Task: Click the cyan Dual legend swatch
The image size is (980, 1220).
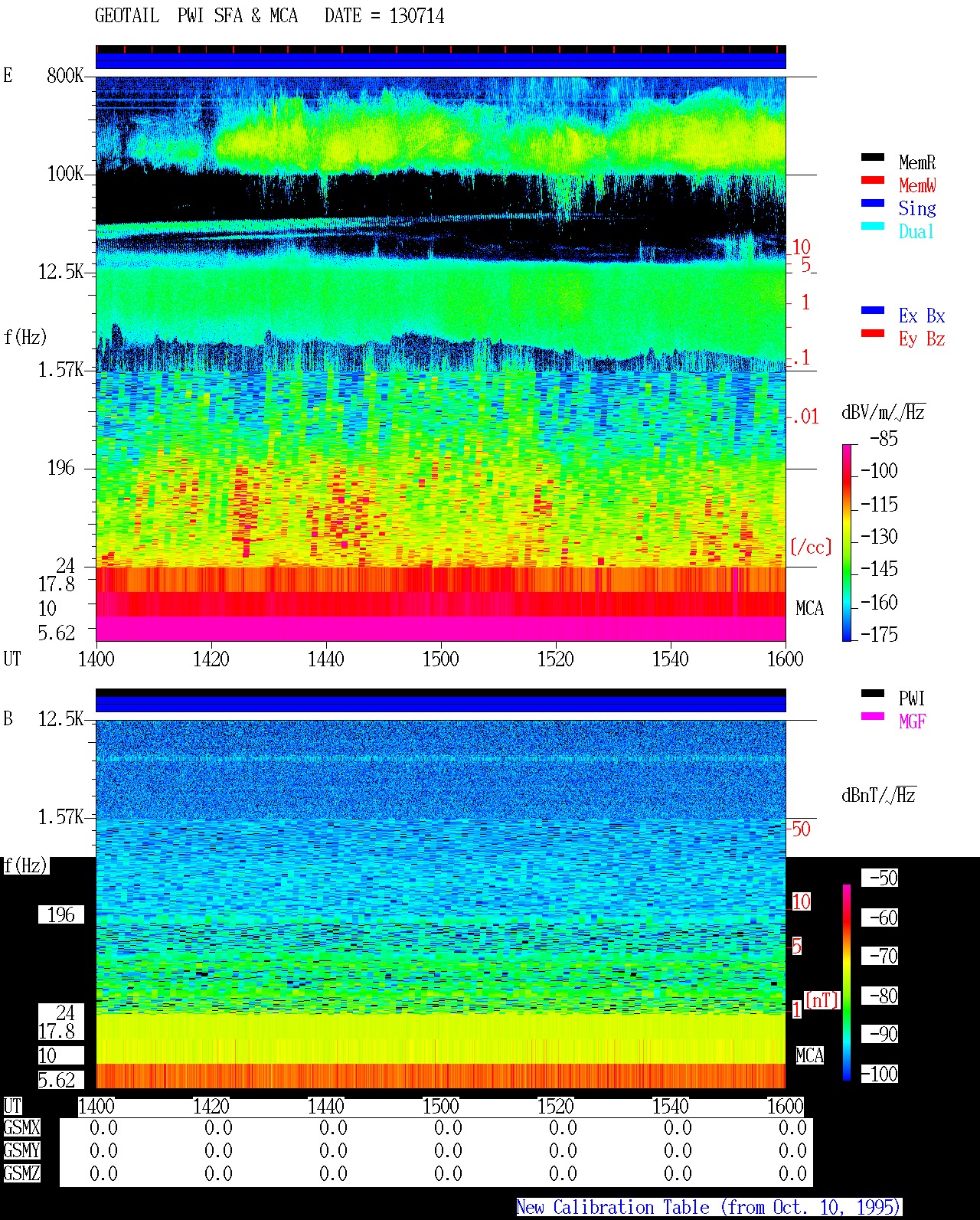Action: point(872,227)
